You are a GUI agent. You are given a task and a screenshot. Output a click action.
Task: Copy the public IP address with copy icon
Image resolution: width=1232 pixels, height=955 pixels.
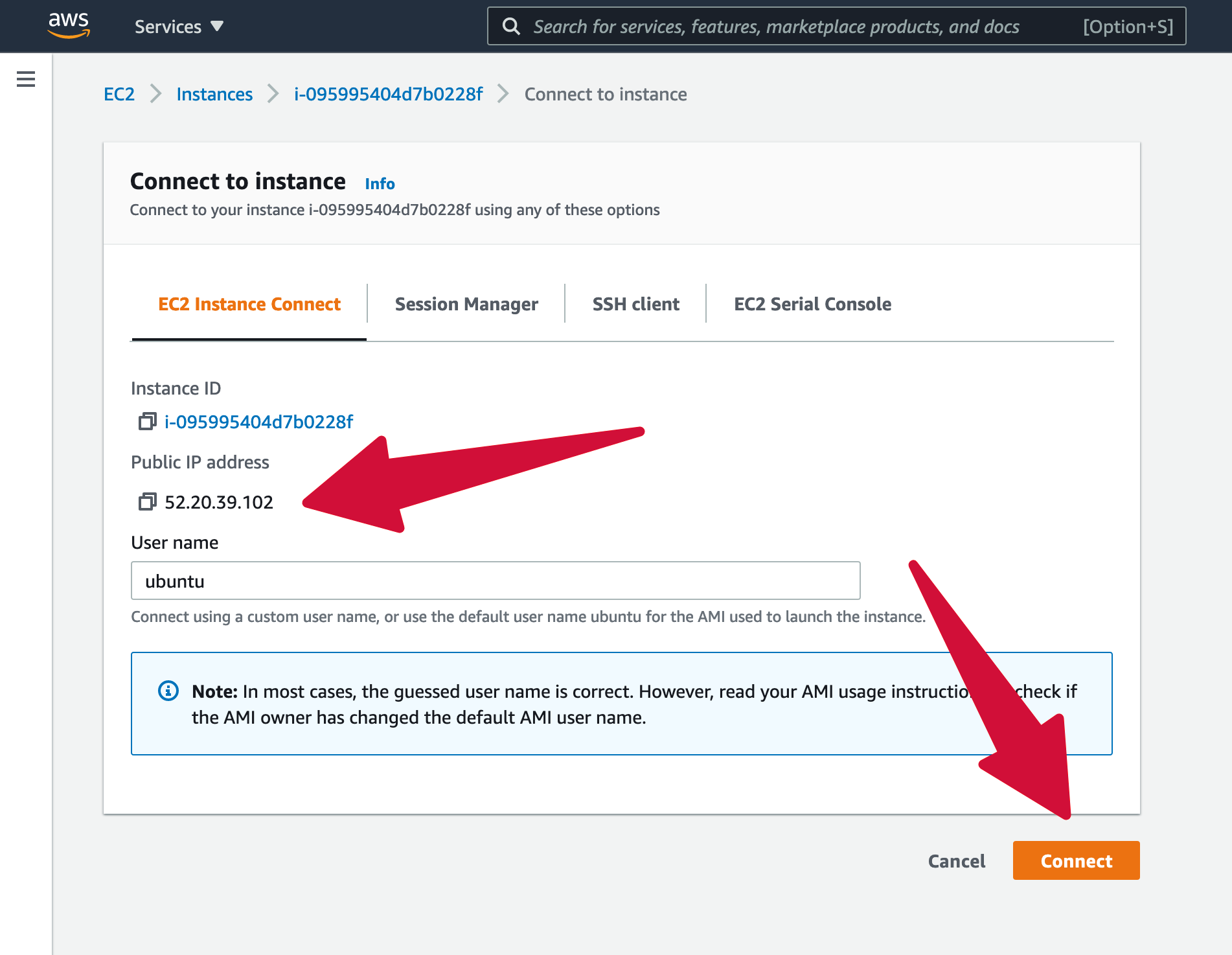click(147, 502)
